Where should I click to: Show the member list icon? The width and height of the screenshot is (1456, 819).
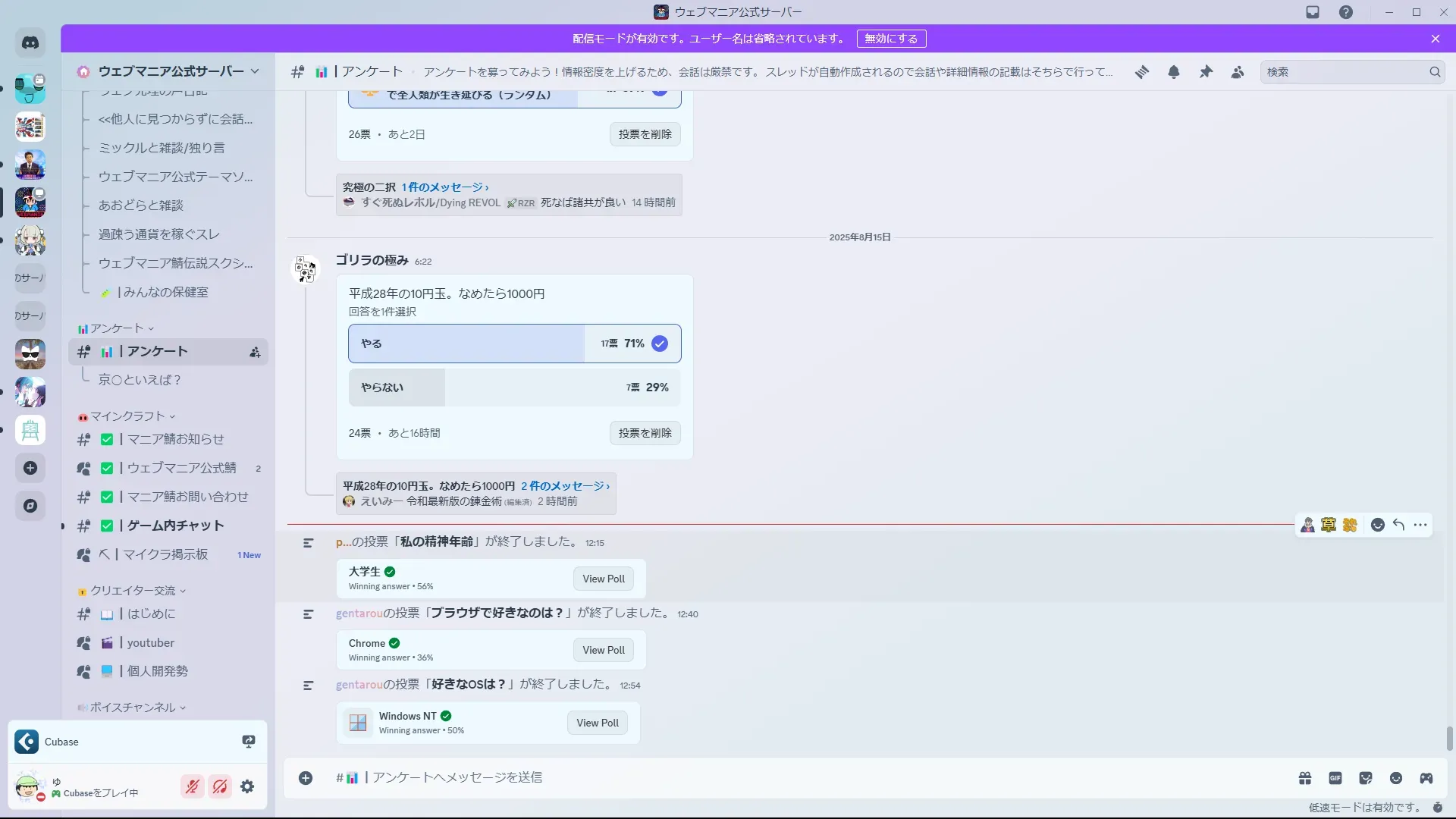tap(1238, 72)
